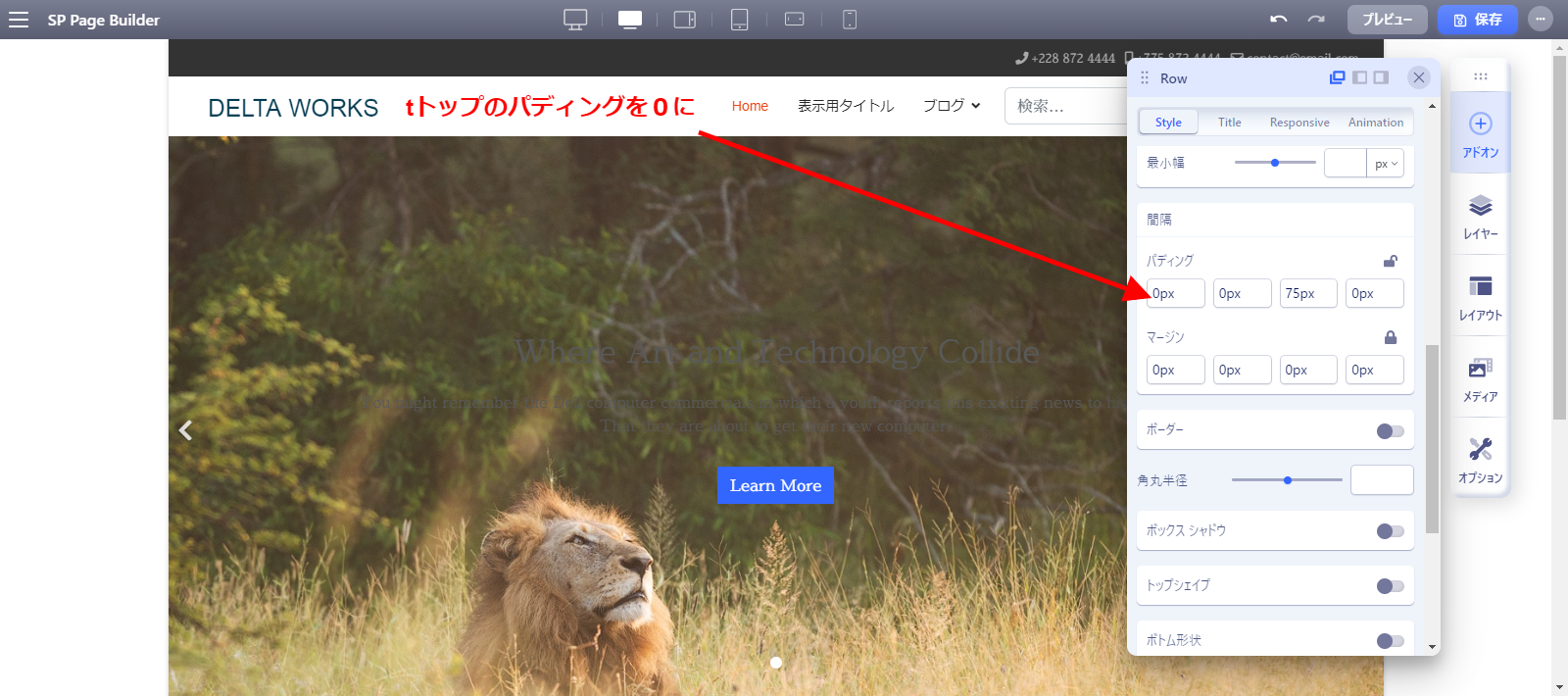The height and width of the screenshot is (696, 1568).
Task: Turn on the ボックス シャドウ toggle
Action: 1390,531
